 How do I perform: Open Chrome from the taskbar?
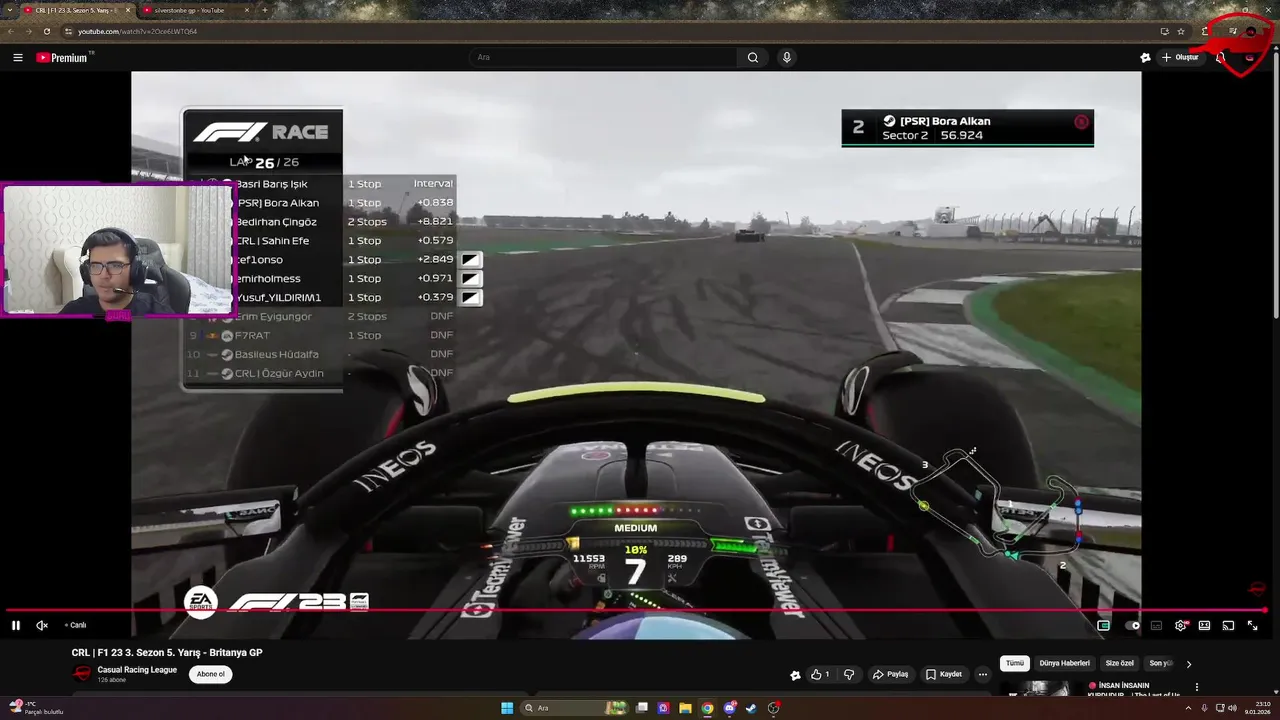click(x=707, y=708)
